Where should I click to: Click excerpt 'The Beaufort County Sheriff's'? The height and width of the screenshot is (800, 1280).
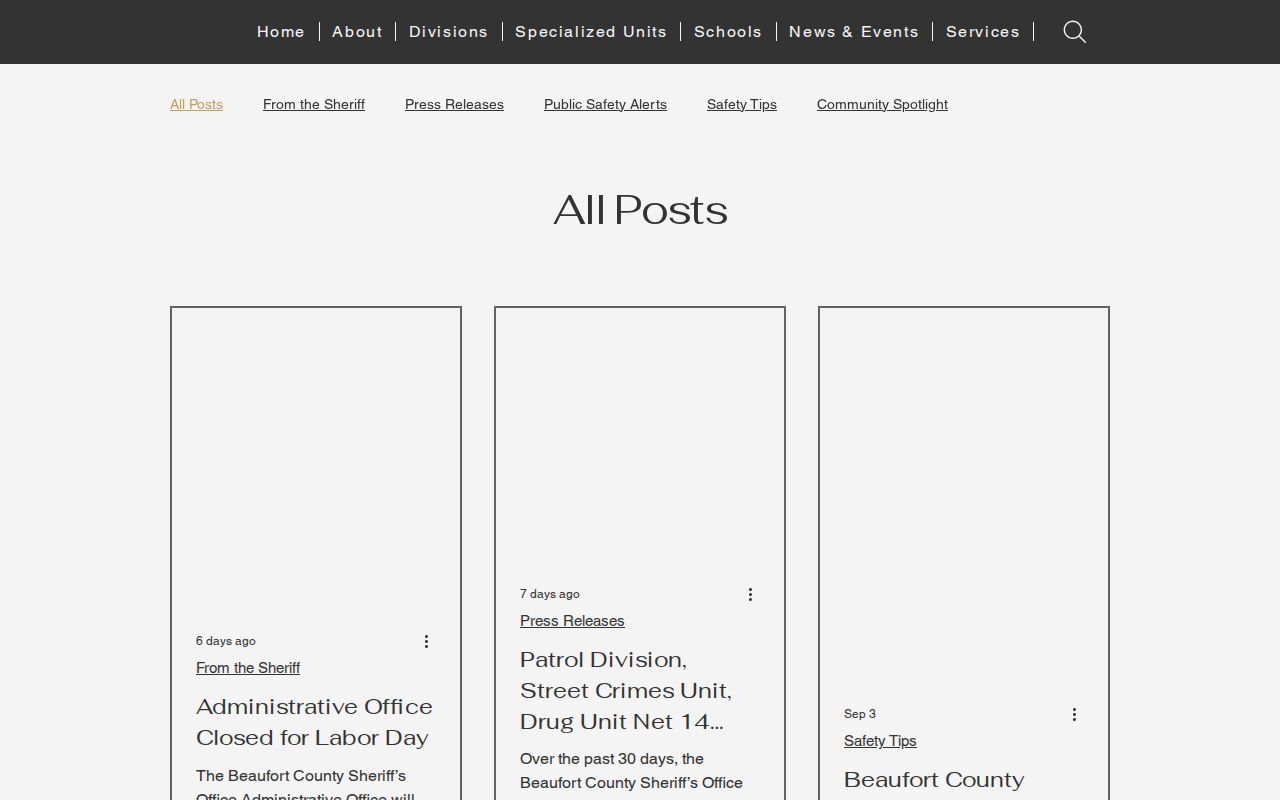tap(301, 776)
